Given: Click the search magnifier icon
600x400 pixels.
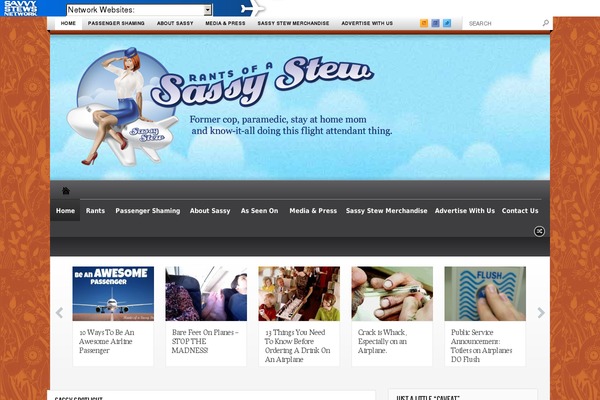Looking at the screenshot, I should coord(545,22).
